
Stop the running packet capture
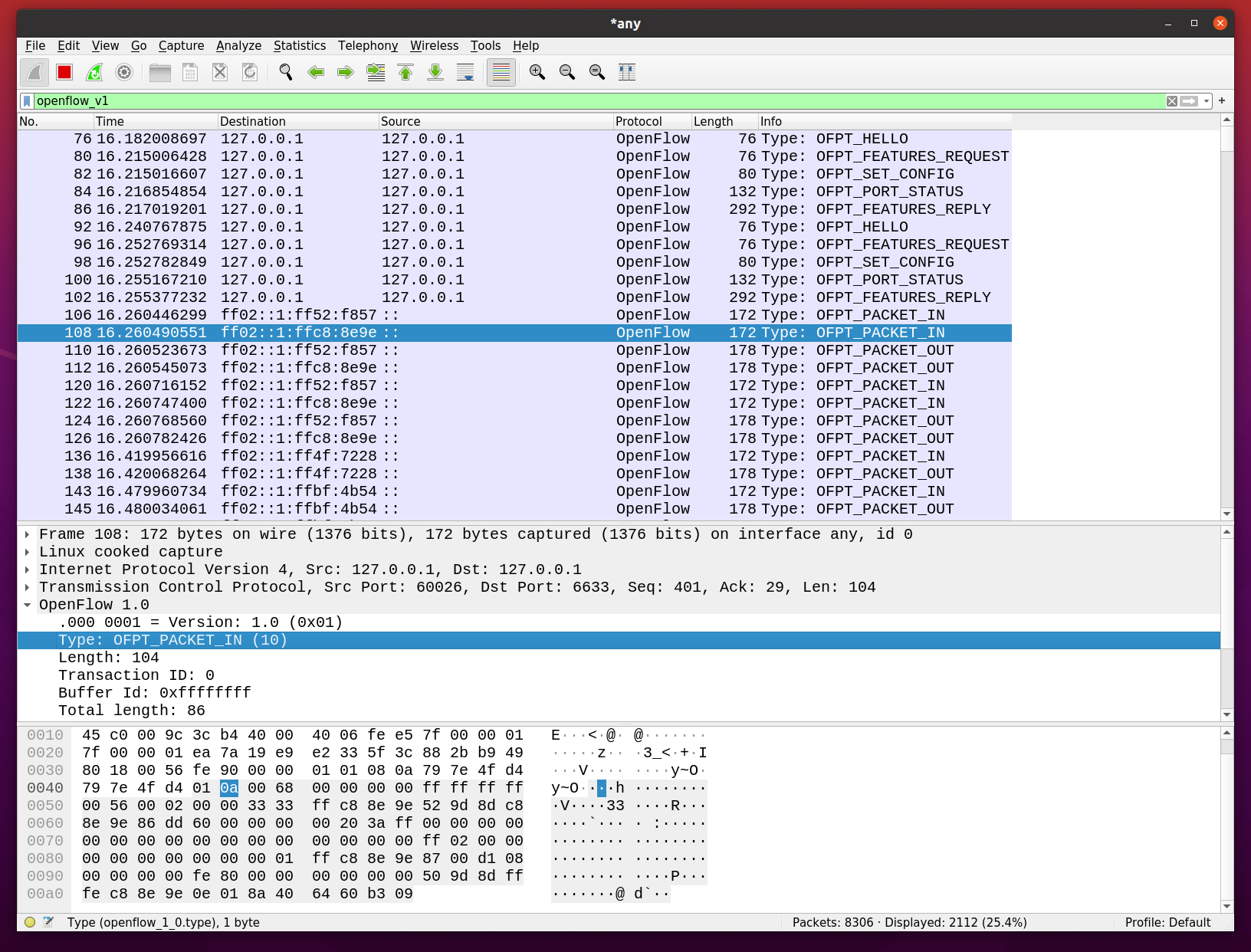[x=64, y=72]
